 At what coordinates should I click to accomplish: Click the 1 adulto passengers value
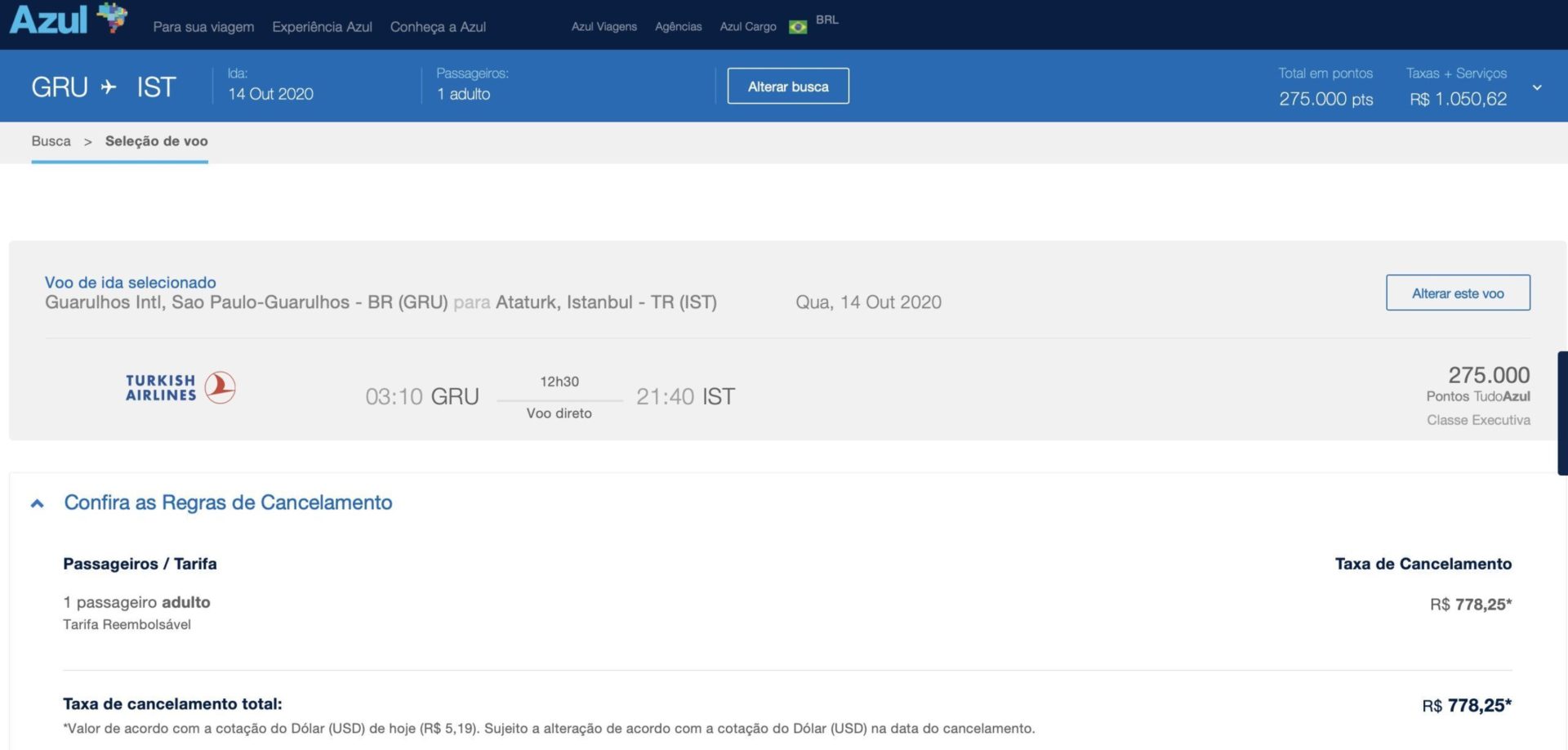(x=463, y=94)
